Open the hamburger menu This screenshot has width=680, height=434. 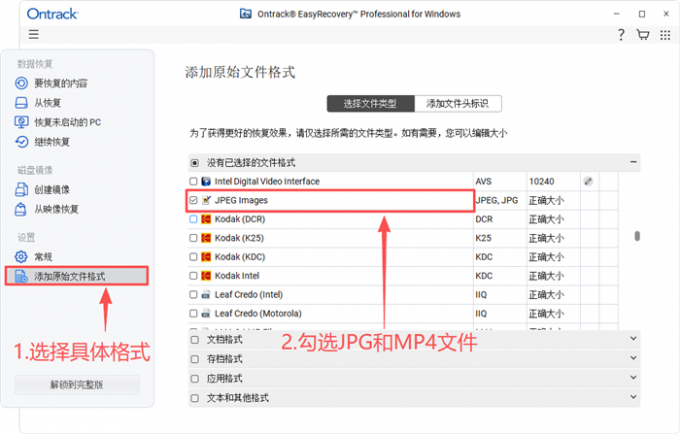(33, 34)
